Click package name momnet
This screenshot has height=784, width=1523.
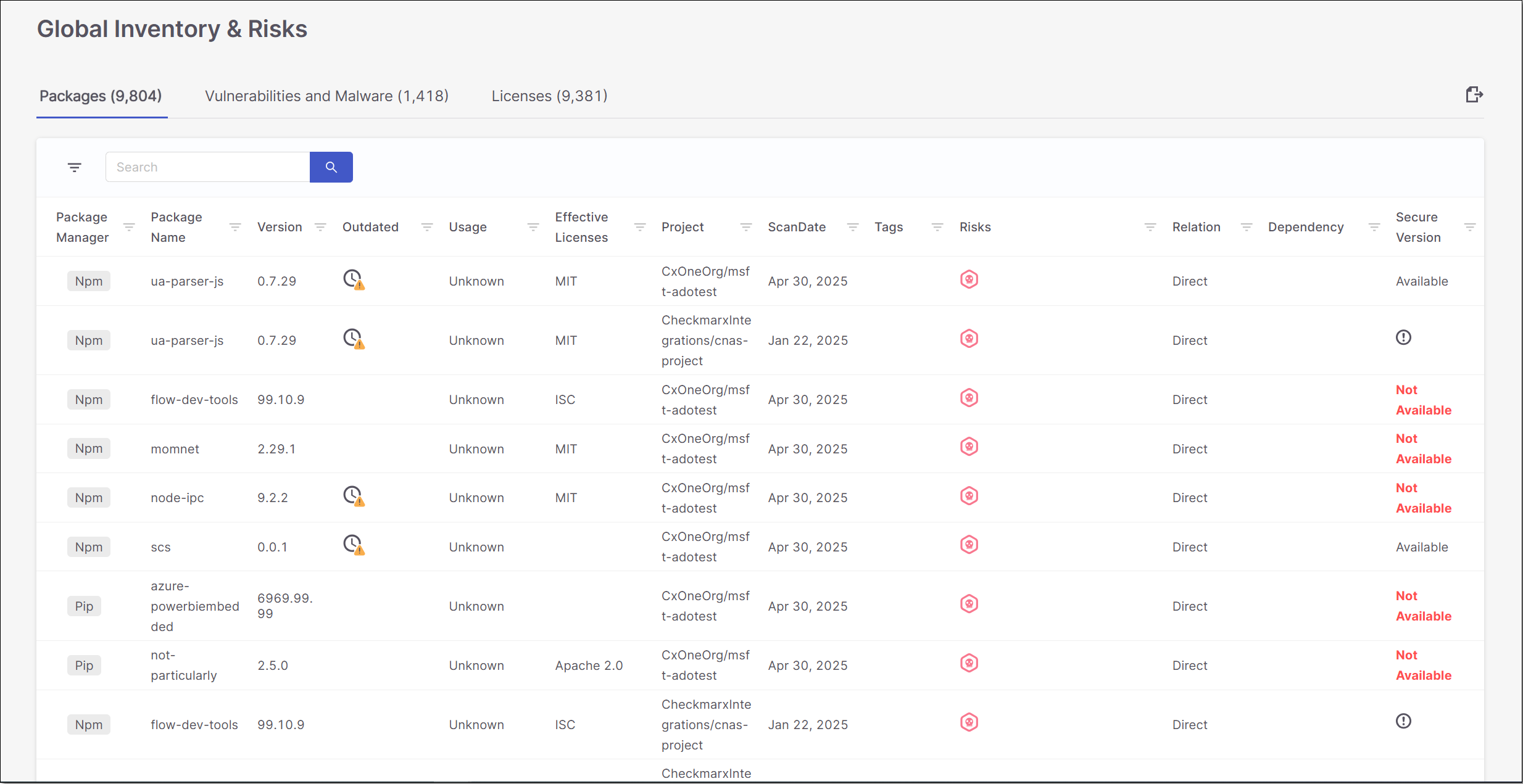175,449
